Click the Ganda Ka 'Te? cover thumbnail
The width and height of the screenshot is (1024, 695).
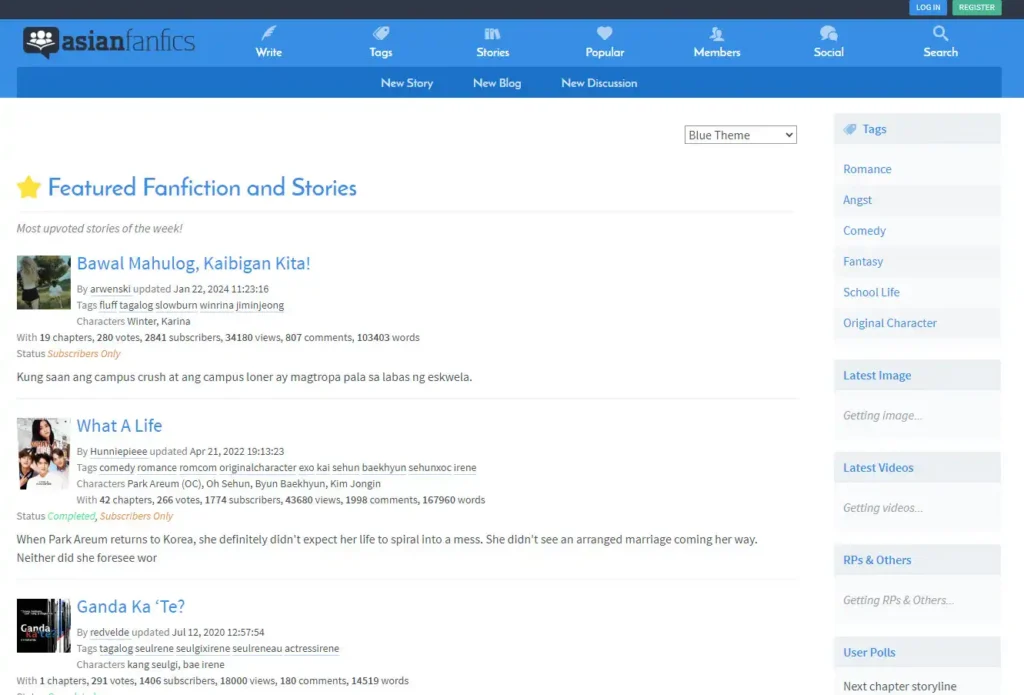43,625
